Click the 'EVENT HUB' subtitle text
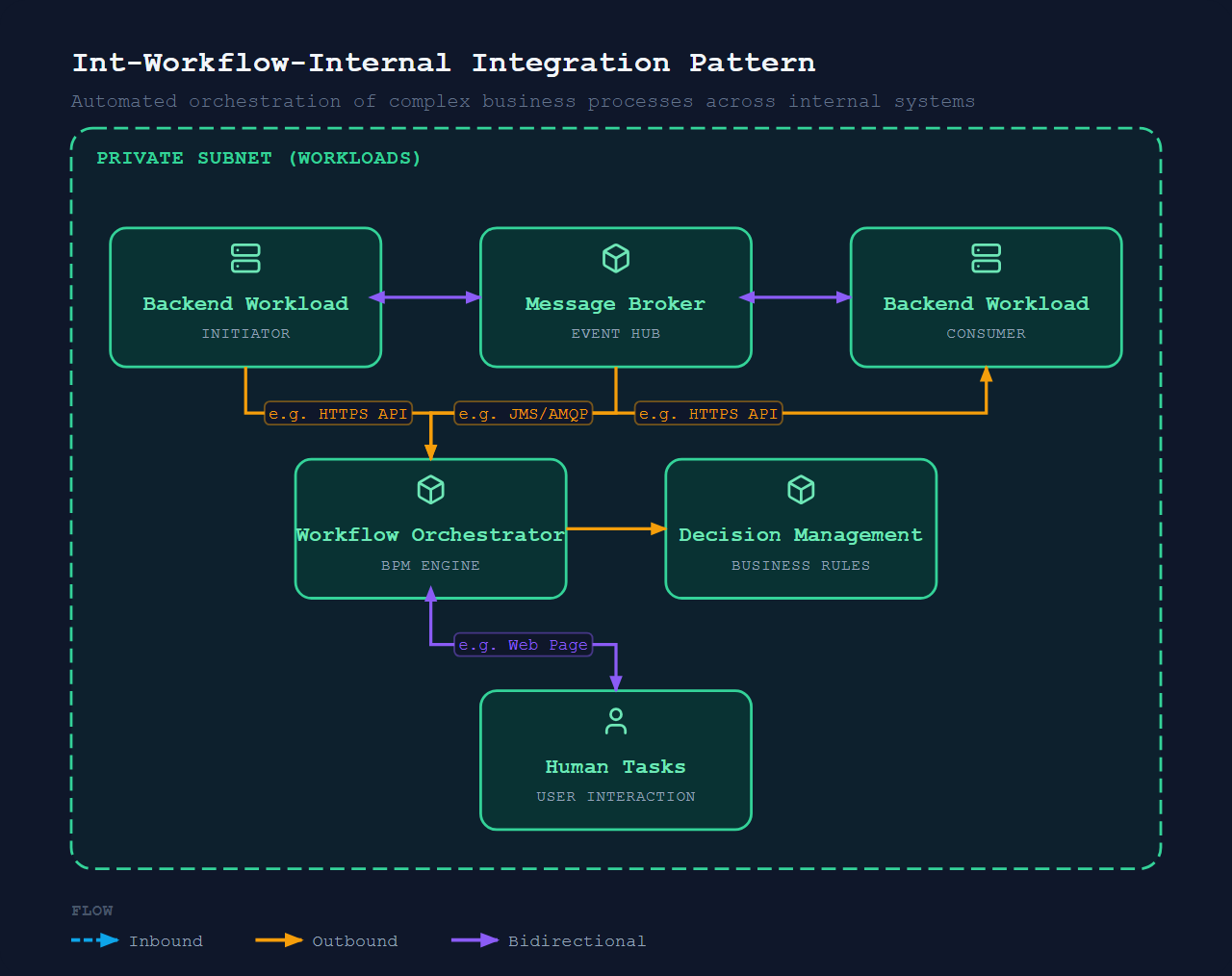Screen dimensions: 1232x976 tap(616, 334)
